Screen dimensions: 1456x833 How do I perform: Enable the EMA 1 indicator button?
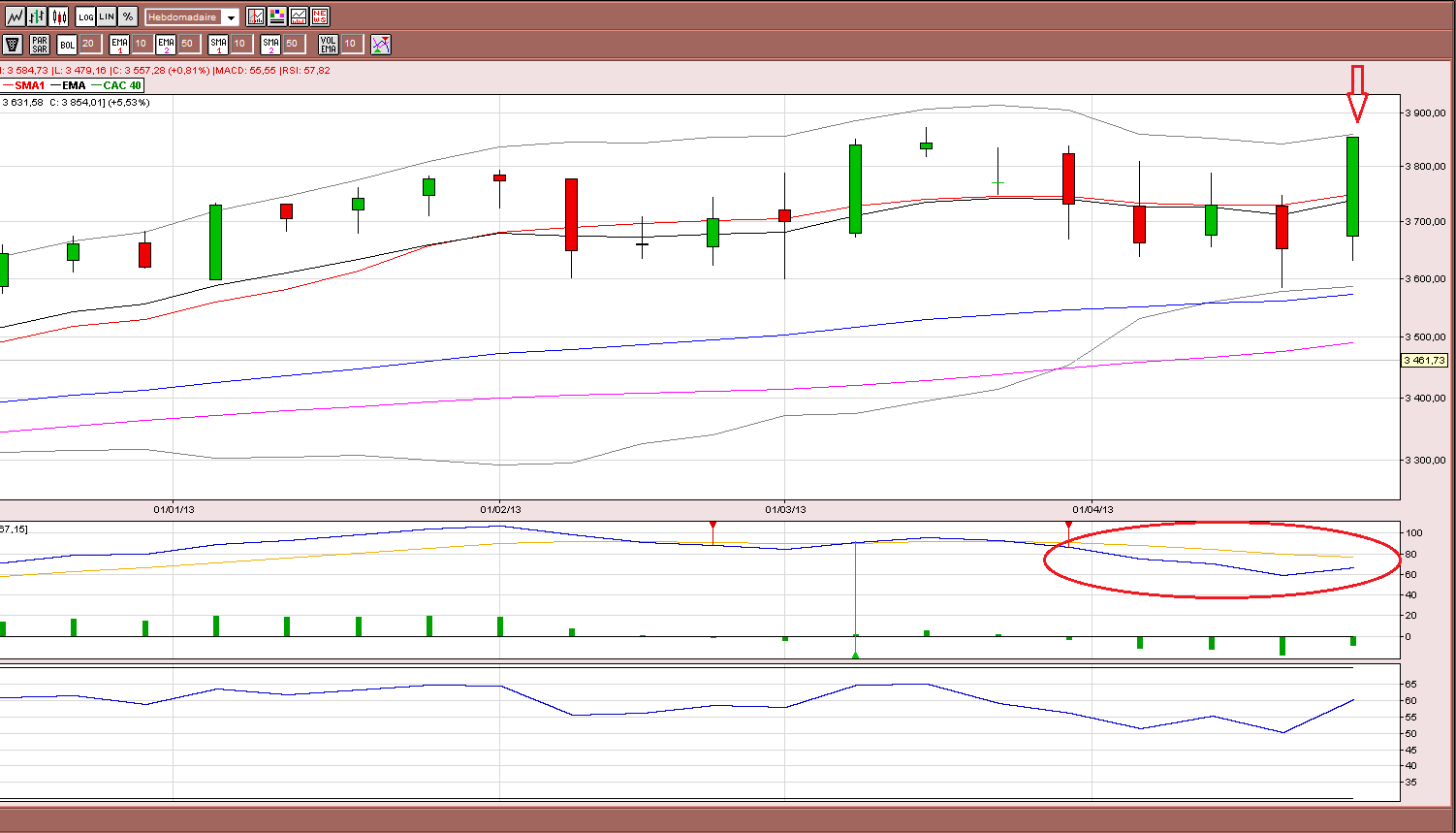pos(119,44)
